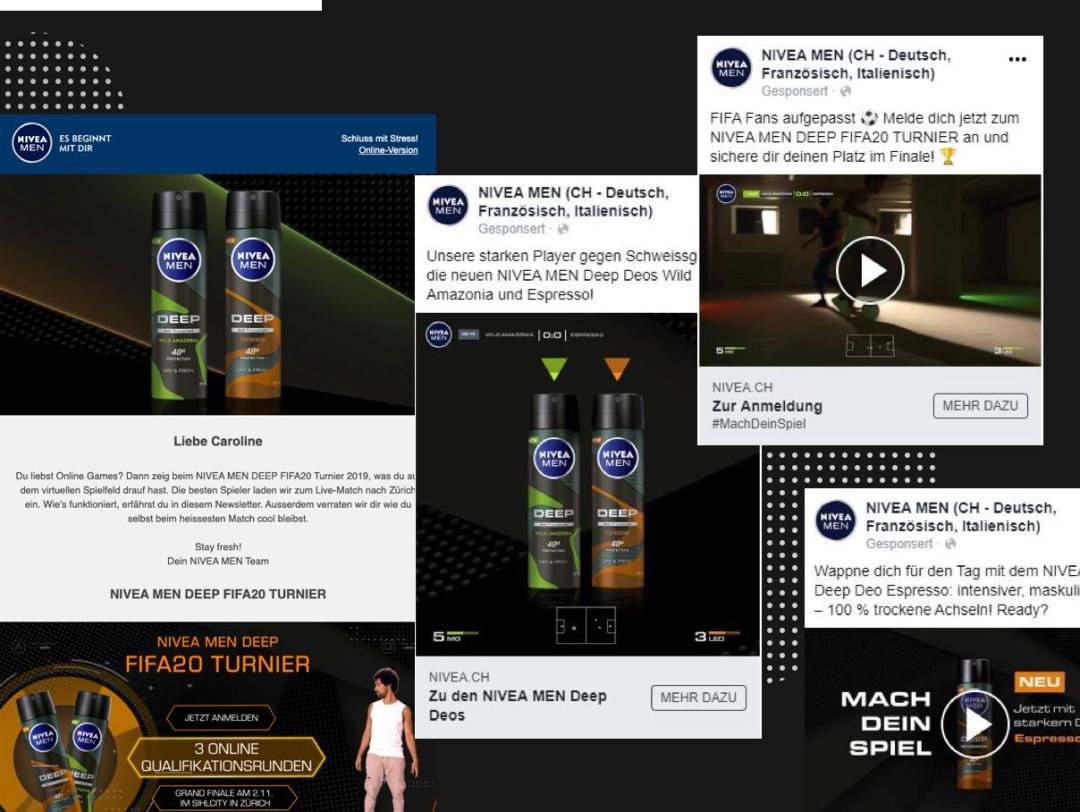Click NIVEA MEN avatar in the Espresso post

[x=835, y=521]
